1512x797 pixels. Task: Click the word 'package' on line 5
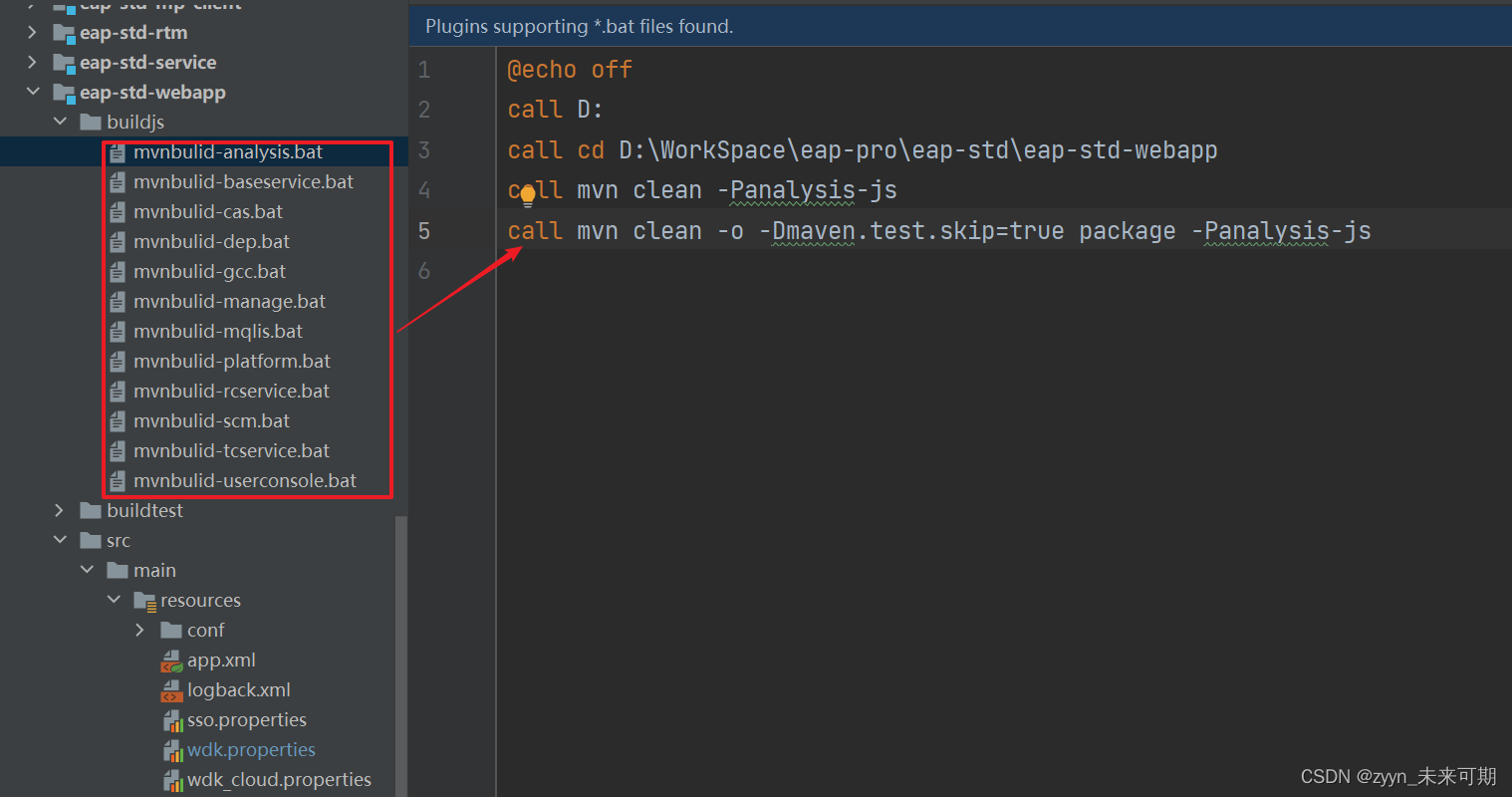coord(1128,231)
